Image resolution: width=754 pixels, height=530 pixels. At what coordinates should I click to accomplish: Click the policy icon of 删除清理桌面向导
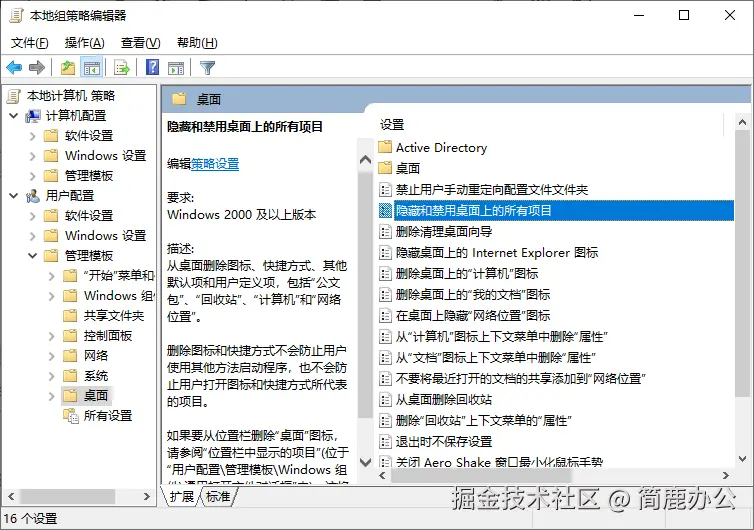coord(385,232)
